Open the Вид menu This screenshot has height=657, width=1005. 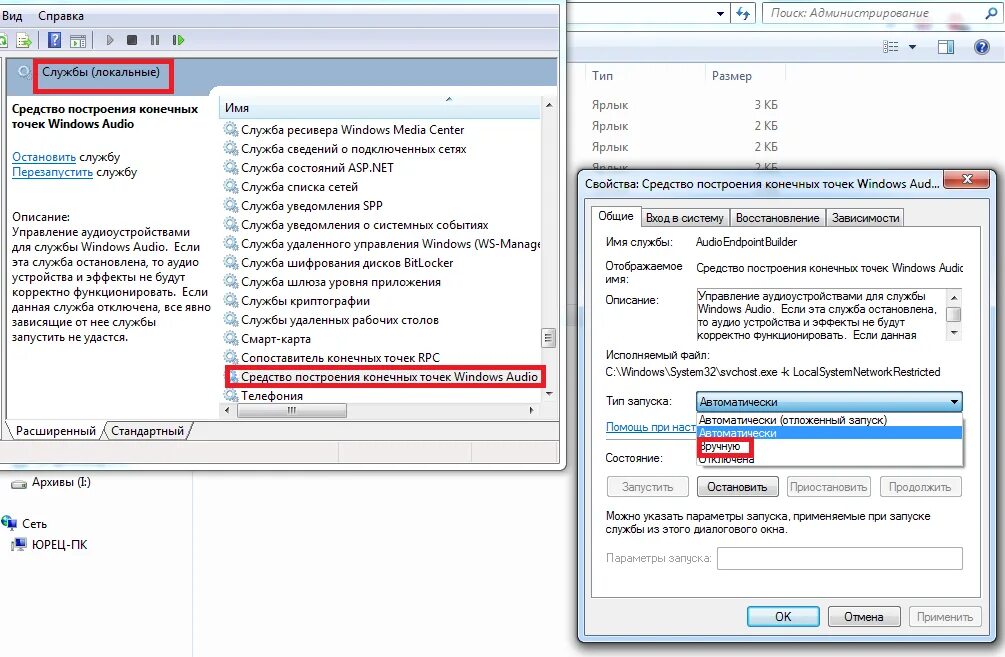[x=12, y=16]
